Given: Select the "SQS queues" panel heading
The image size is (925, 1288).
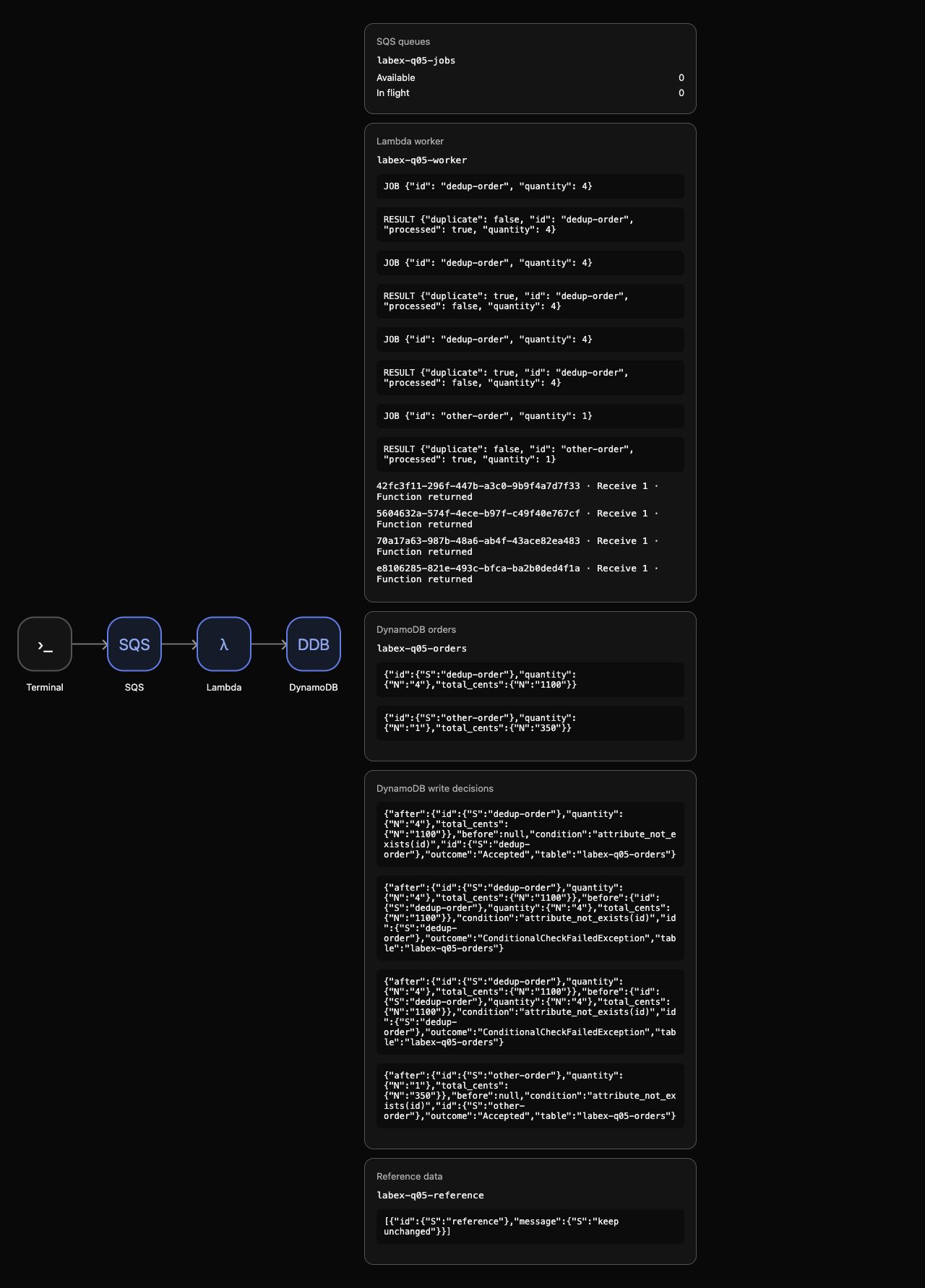Looking at the screenshot, I should [403, 42].
